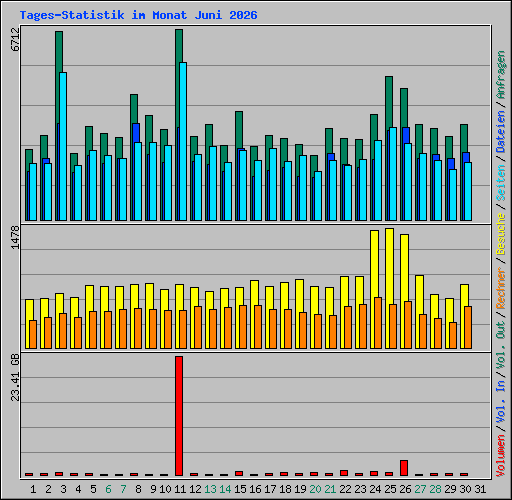Click the green weekend day label 13
Image resolution: width=512 pixels, height=500 pixels.
coord(210,489)
